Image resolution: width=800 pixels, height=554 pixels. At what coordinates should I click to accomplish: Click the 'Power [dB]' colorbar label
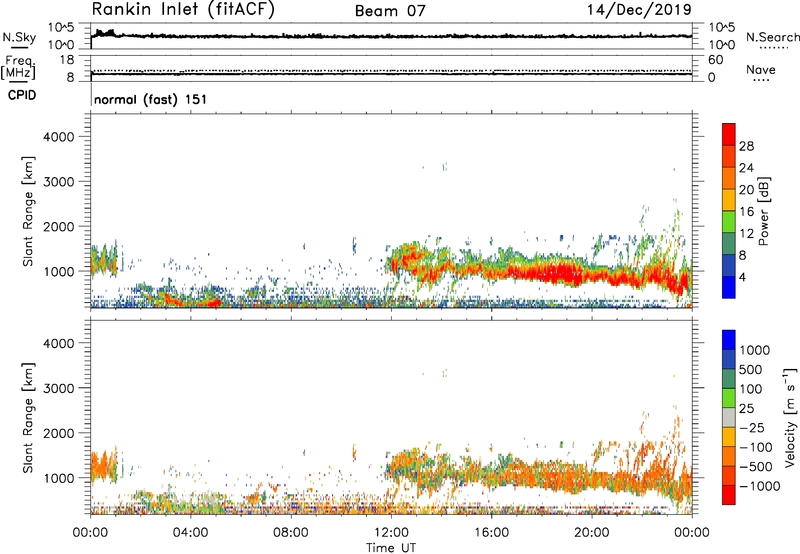(x=764, y=211)
